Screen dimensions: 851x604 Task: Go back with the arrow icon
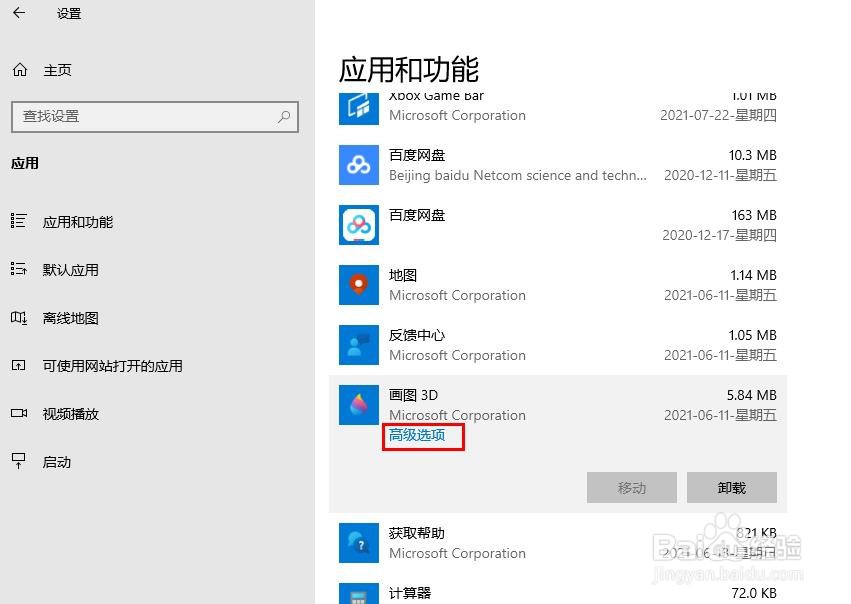pos(19,13)
